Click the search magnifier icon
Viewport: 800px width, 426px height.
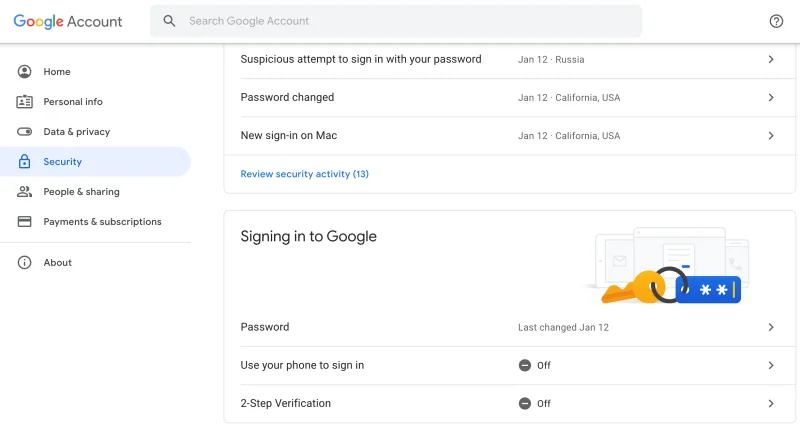click(169, 21)
